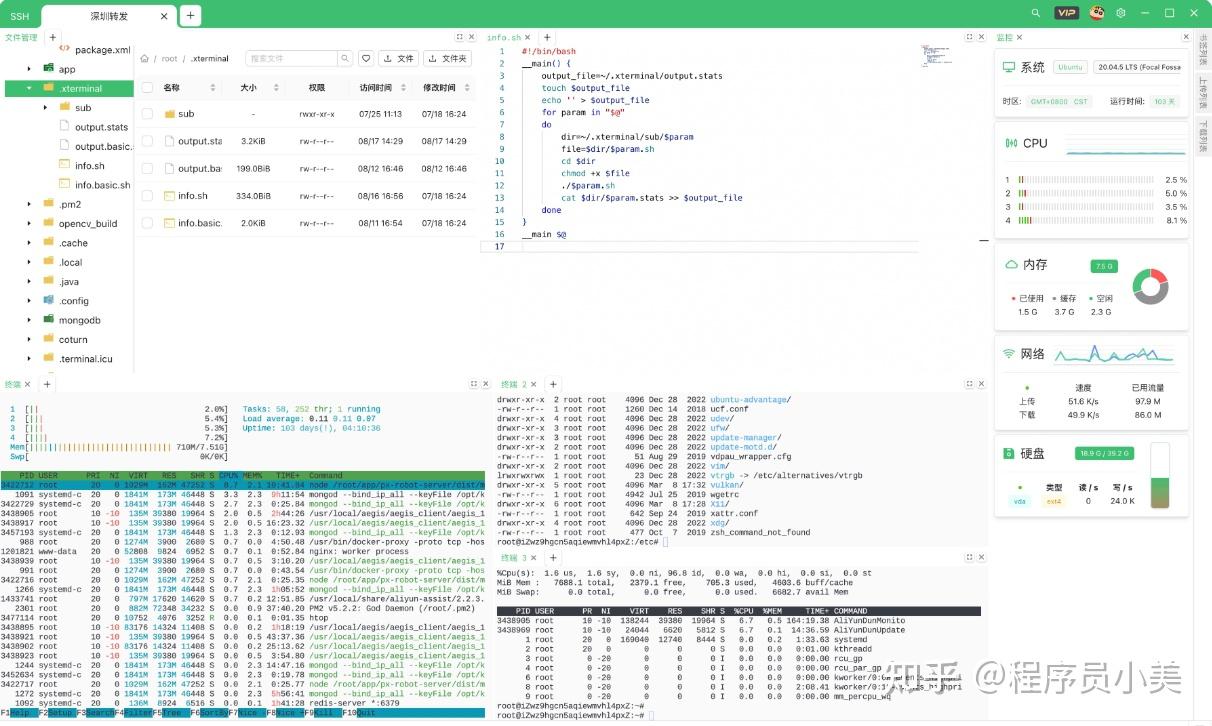Expand the mongodb folder in tree
Image resolution: width=1212 pixels, height=726 pixels.
pyautogui.click(x=29, y=320)
